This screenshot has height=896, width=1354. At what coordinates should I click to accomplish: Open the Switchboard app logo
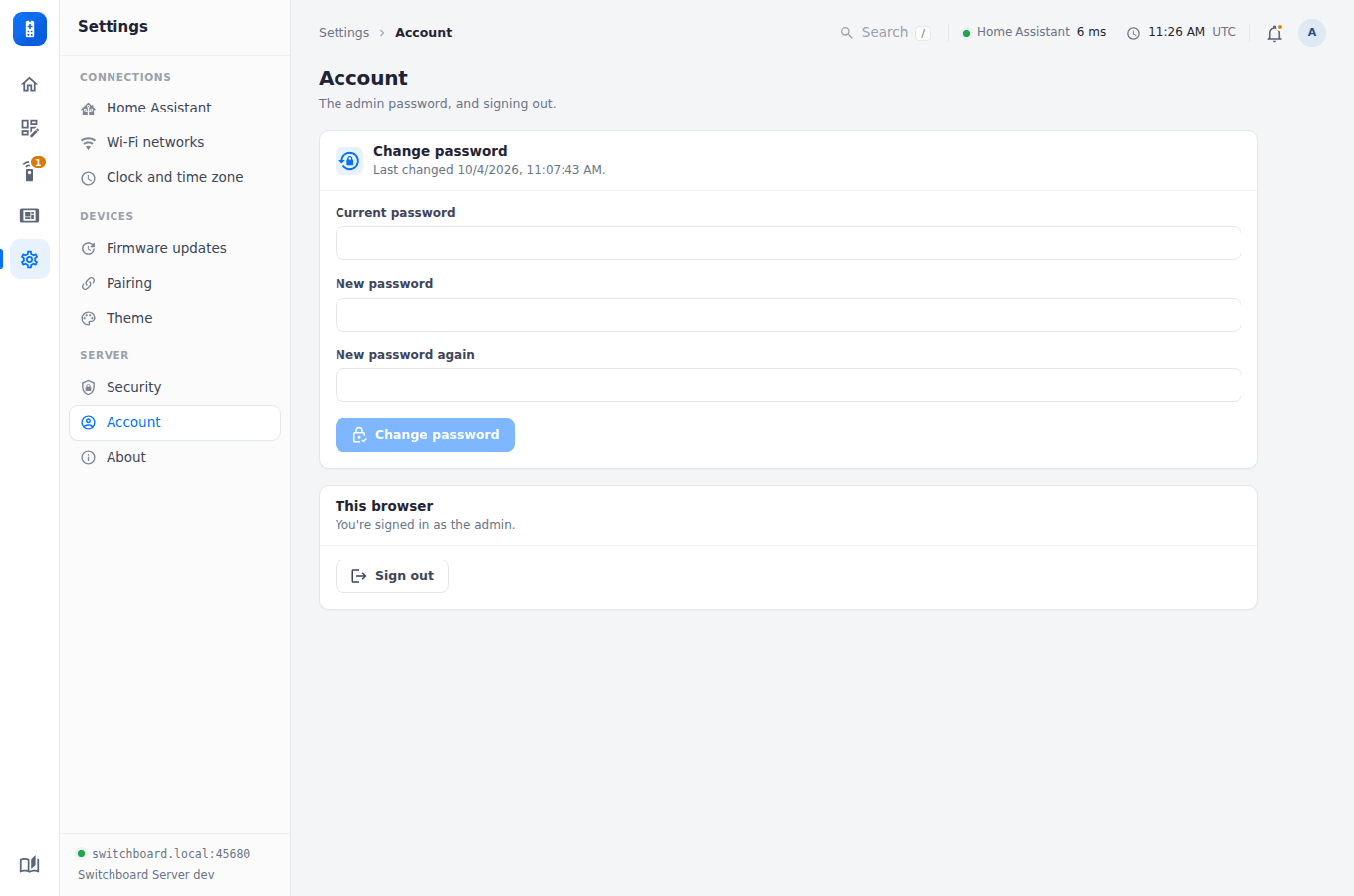[30, 29]
